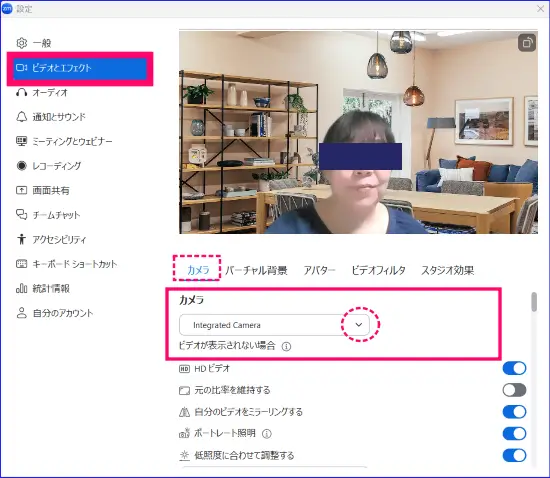Go to the ビデオフィルタ tab
This screenshot has height=478, width=550.
378,270
